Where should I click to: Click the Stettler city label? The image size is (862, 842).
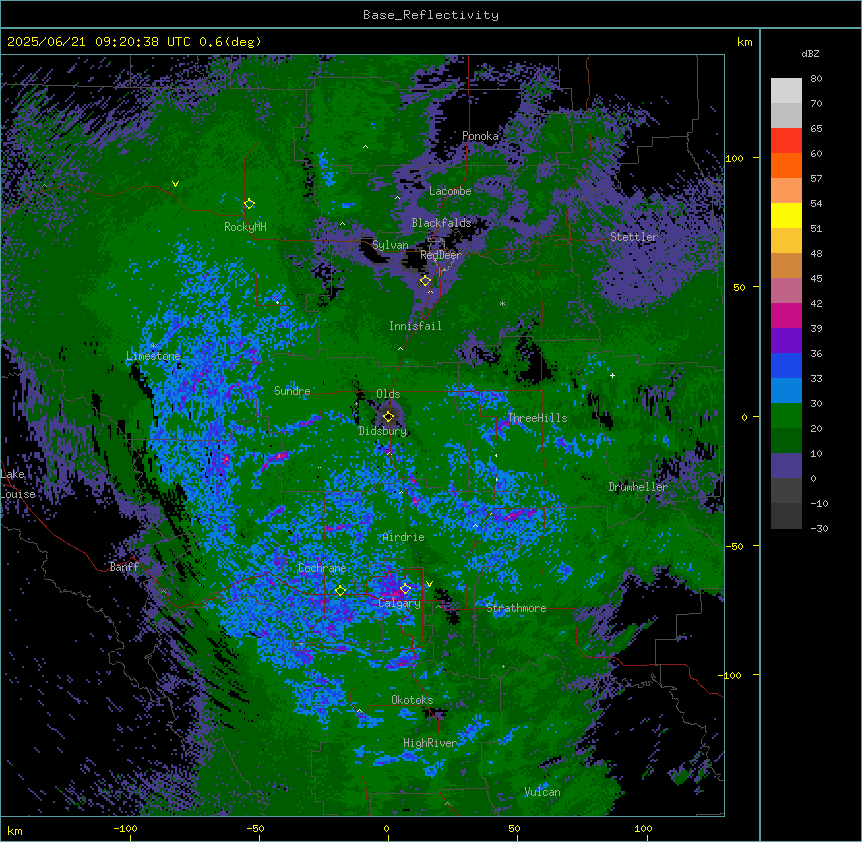(633, 237)
